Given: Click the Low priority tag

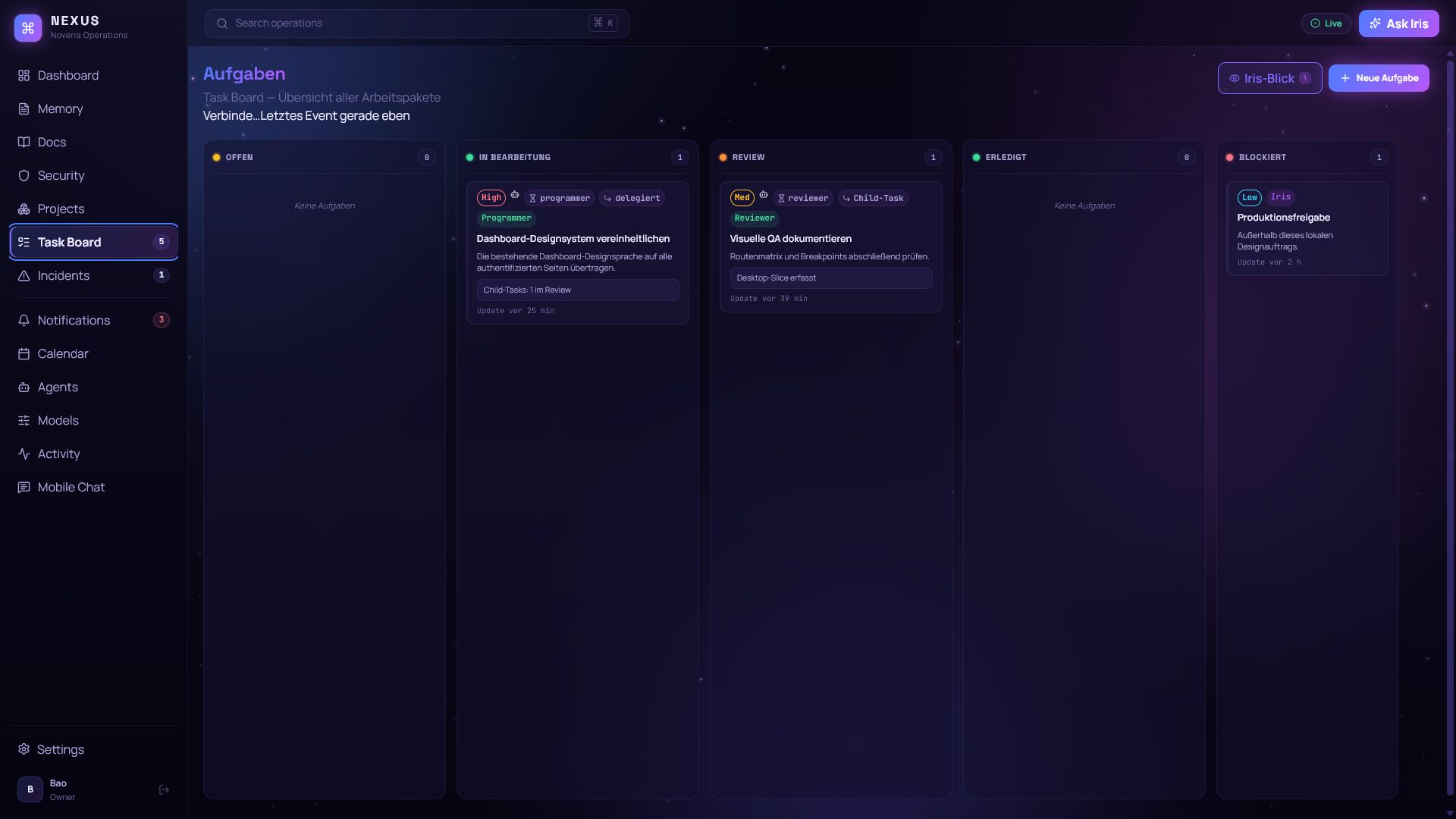Looking at the screenshot, I should (x=1250, y=197).
